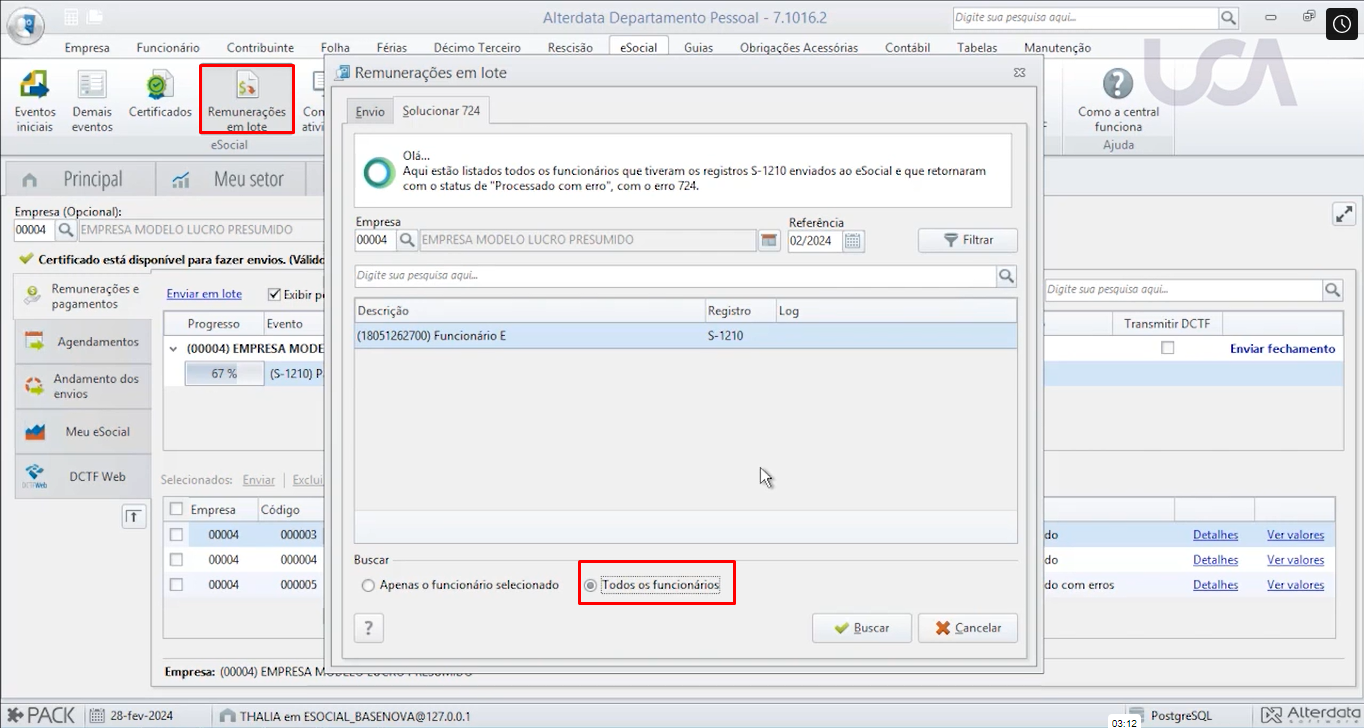Click the home icon on the Principal tab
Image resolution: width=1364 pixels, height=728 pixels.
tap(30, 180)
